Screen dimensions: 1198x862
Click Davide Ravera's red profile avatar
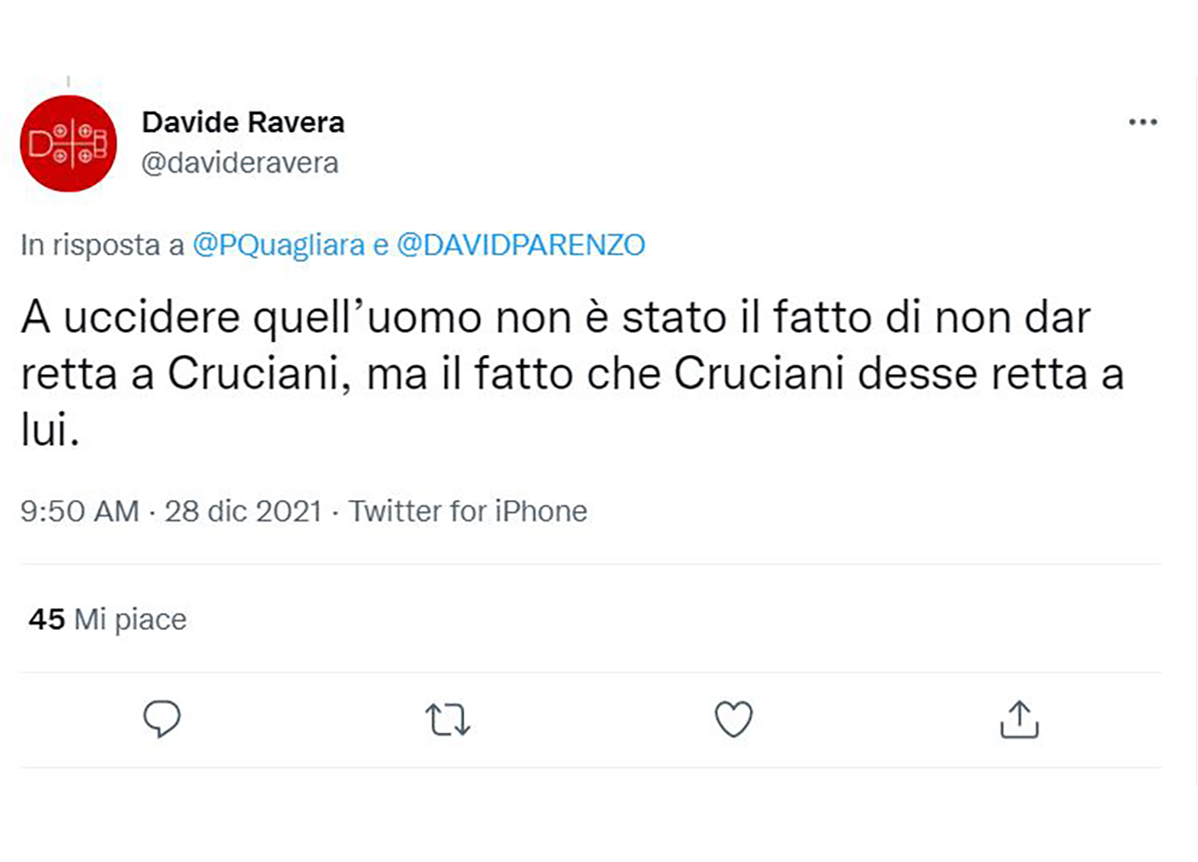68,142
